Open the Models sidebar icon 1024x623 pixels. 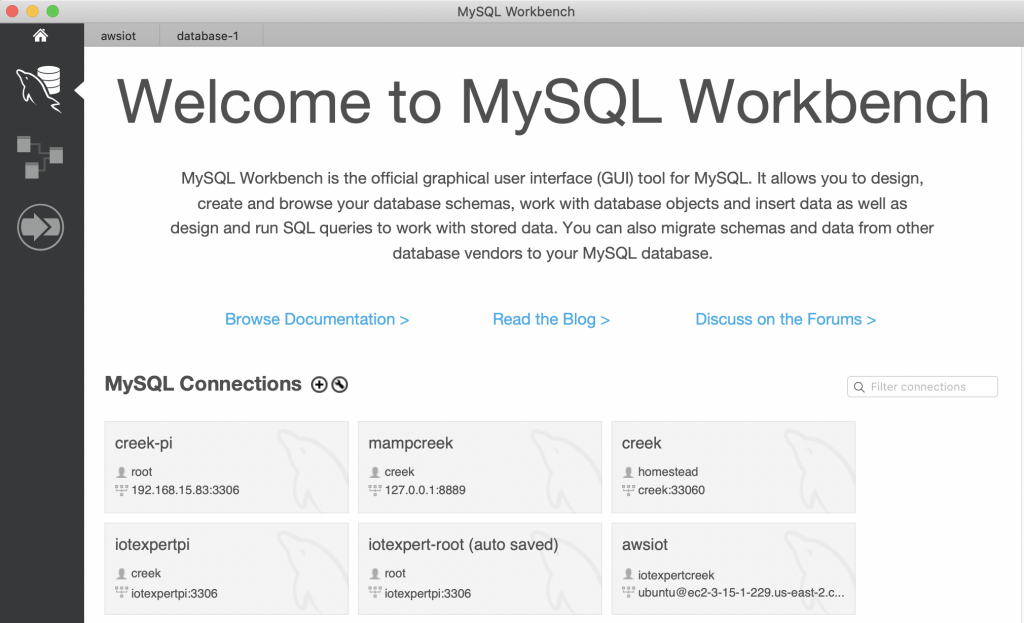pyautogui.click(x=40, y=157)
